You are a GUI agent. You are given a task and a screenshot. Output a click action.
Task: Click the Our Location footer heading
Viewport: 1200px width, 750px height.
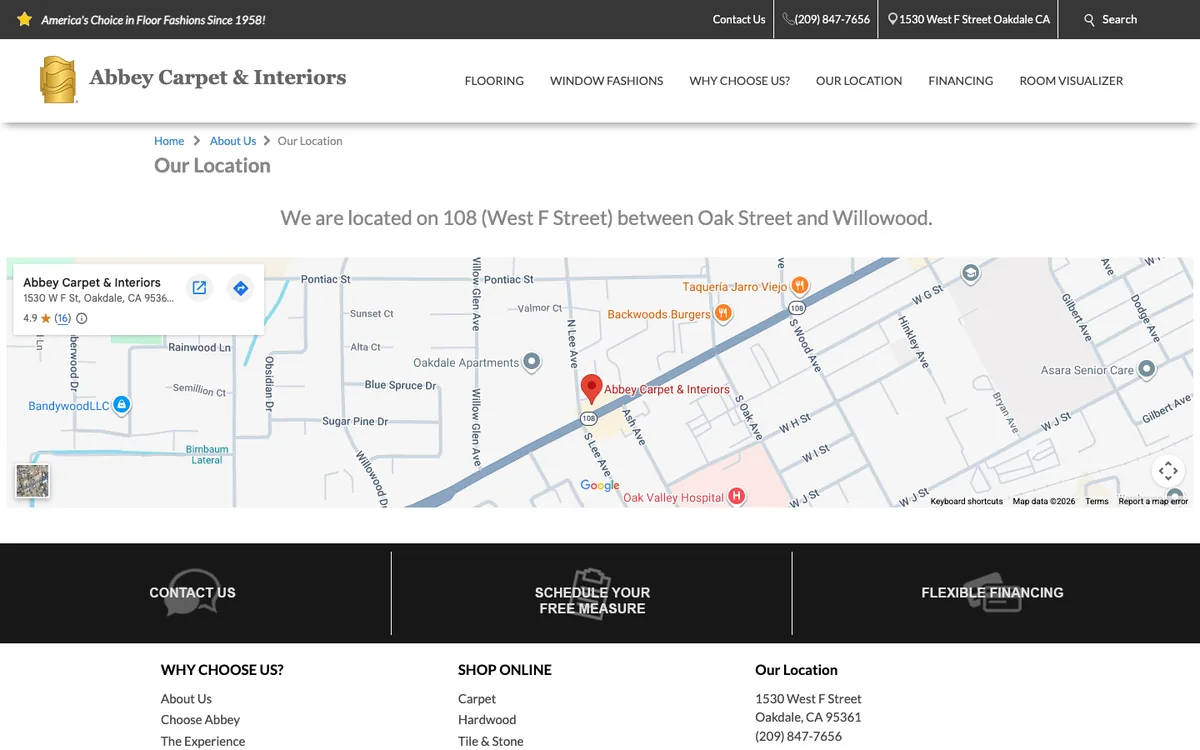pos(796,670)
